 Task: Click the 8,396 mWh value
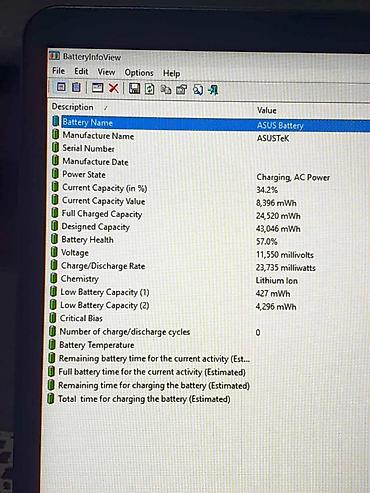(x=276, y=203)
